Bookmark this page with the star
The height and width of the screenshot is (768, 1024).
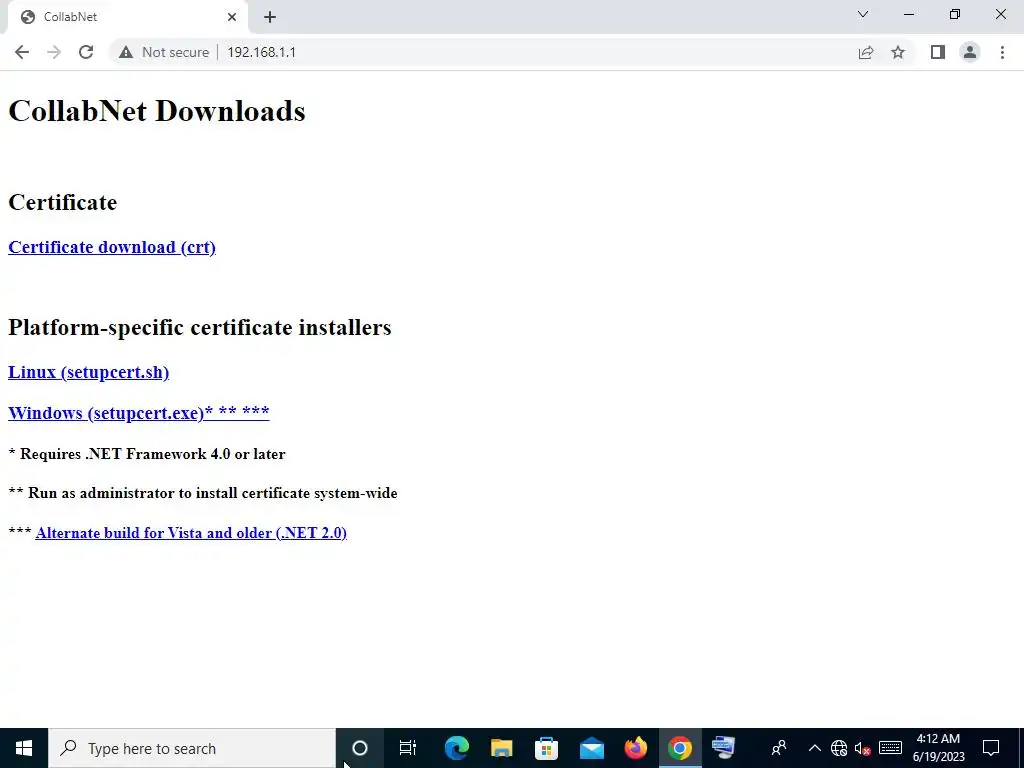click(898, 52)
